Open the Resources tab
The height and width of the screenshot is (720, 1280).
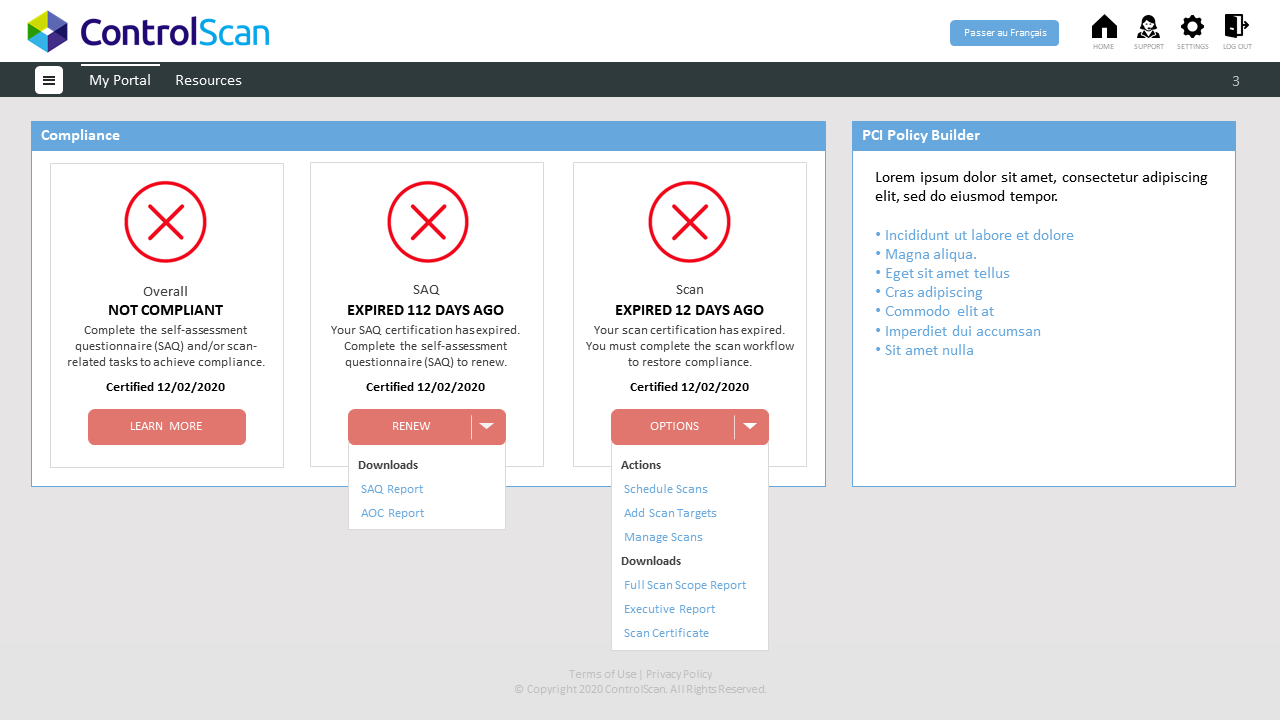[x=208, y=80]
